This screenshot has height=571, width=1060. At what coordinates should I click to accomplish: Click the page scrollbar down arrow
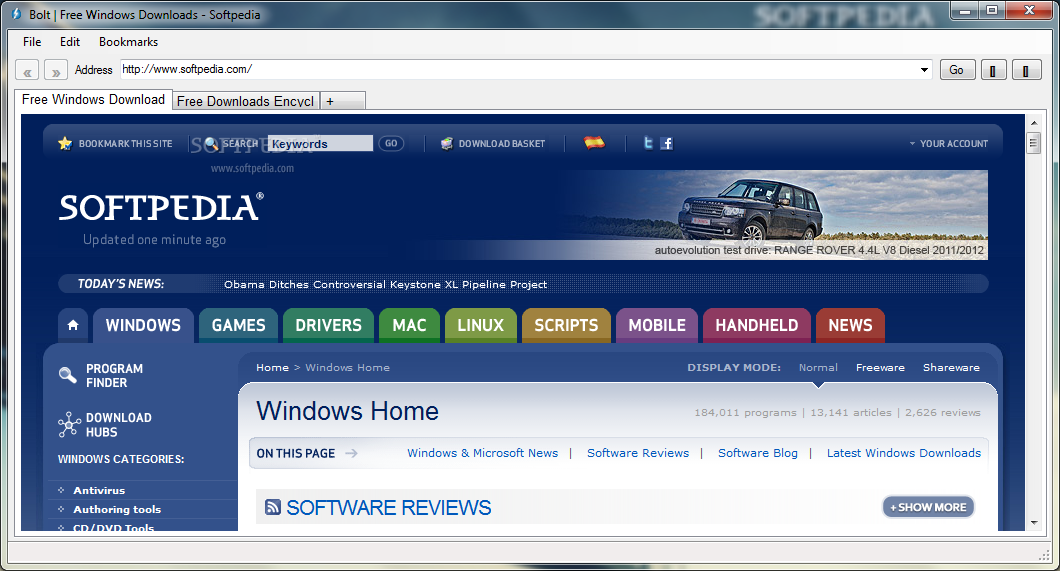pyautogui.click(x=1034, y=523)
